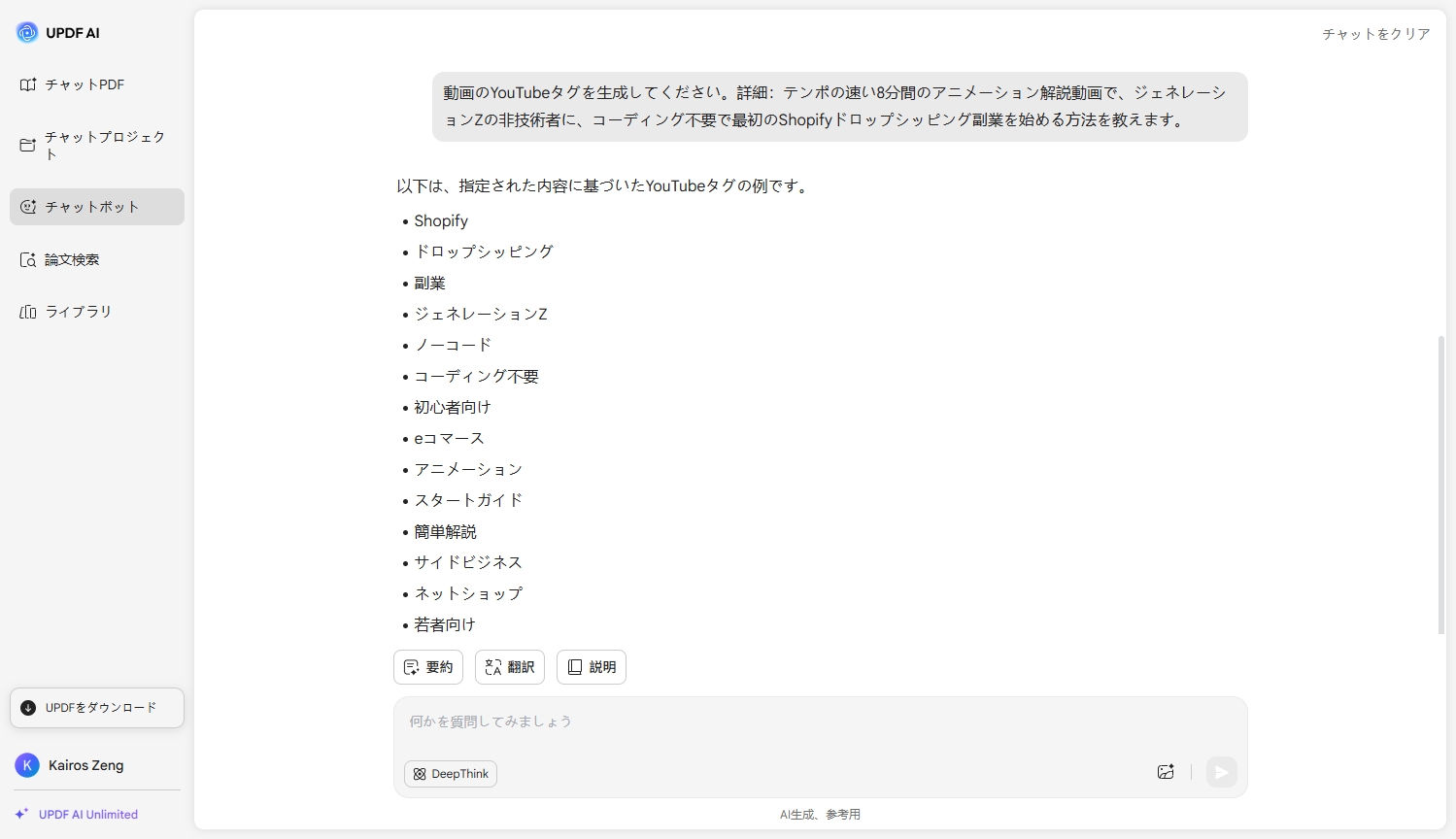Image resolution: width=1456 pixels, height=839 pixels.
Task: Click the 説明 explain button
Action: pos(592,667)
